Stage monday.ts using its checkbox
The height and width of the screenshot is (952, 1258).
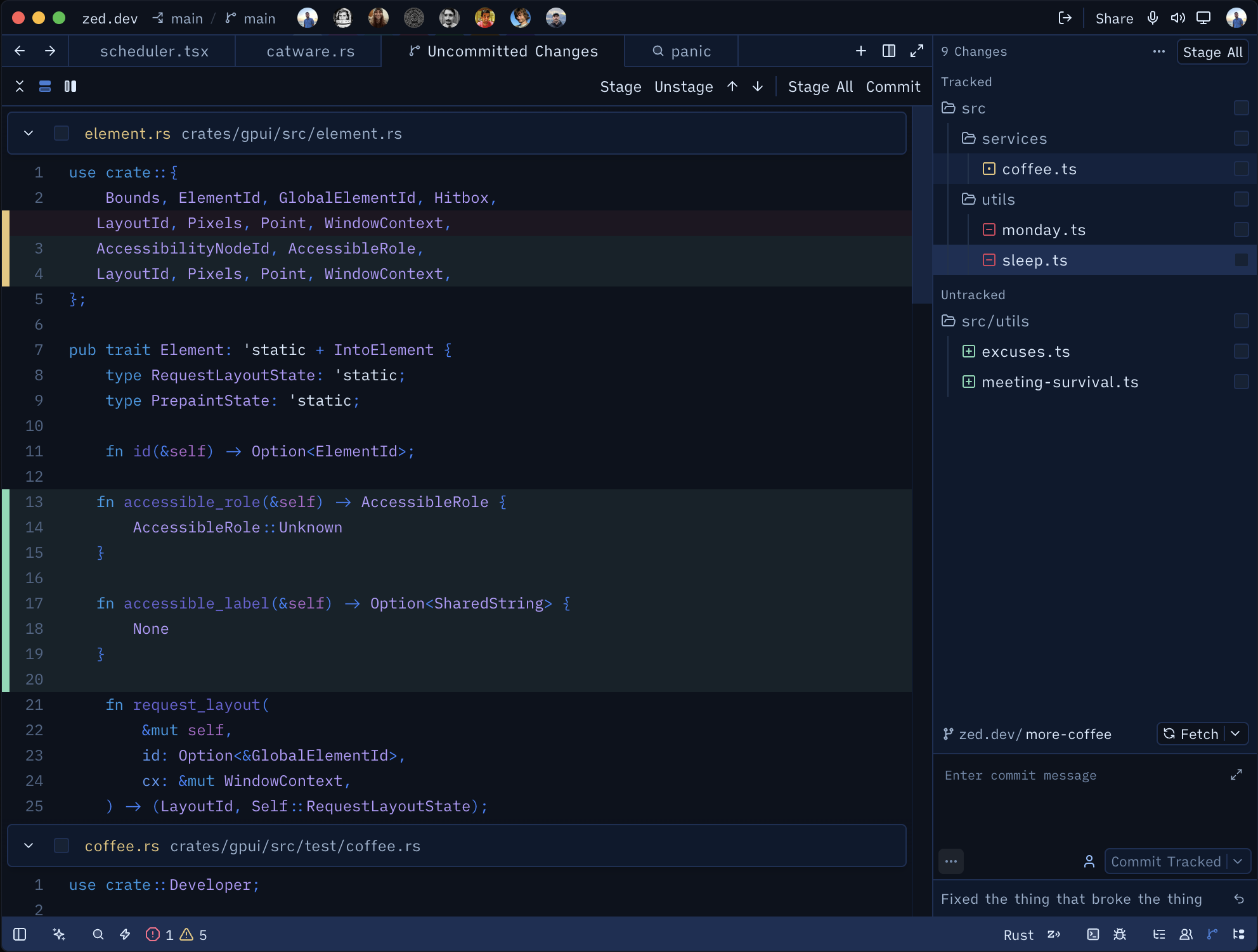pos(1241,229)
